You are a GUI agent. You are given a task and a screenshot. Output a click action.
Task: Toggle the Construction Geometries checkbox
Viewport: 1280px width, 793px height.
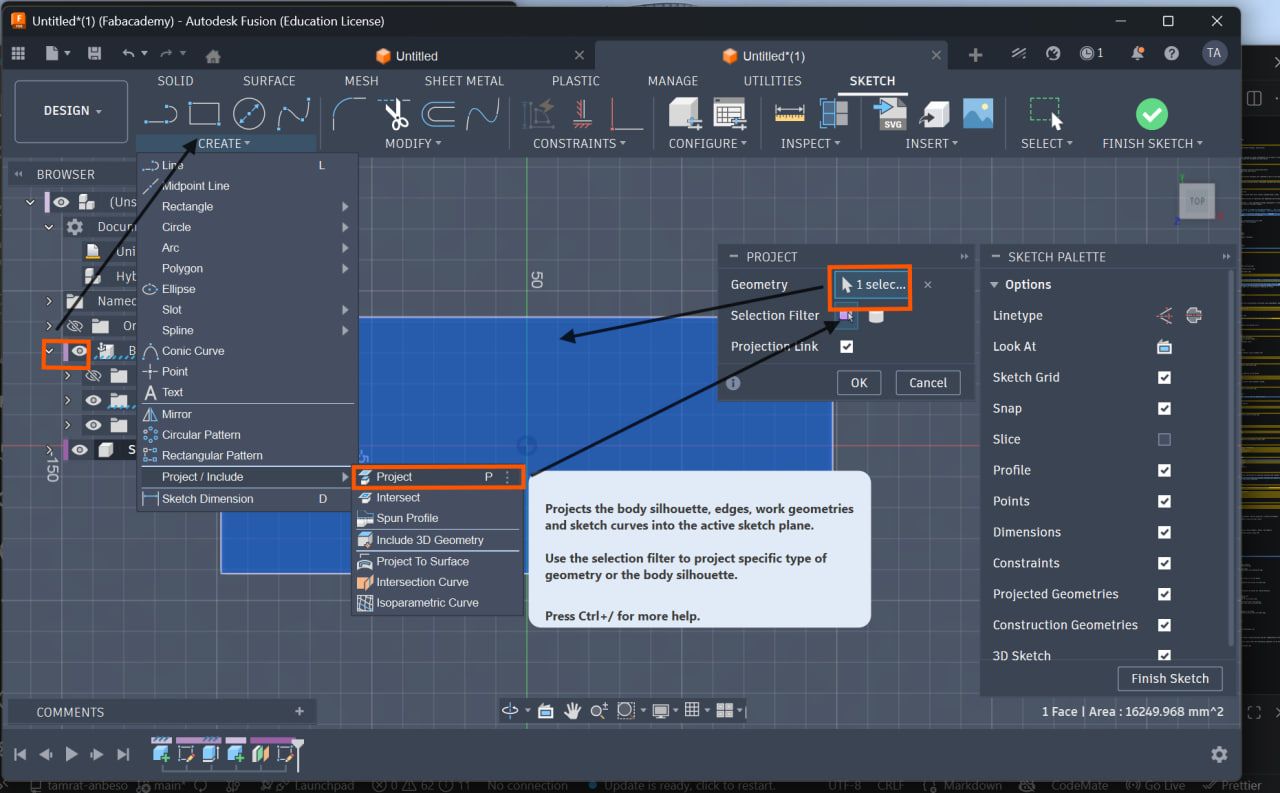pyautogui.click(x=1164, y=626)
